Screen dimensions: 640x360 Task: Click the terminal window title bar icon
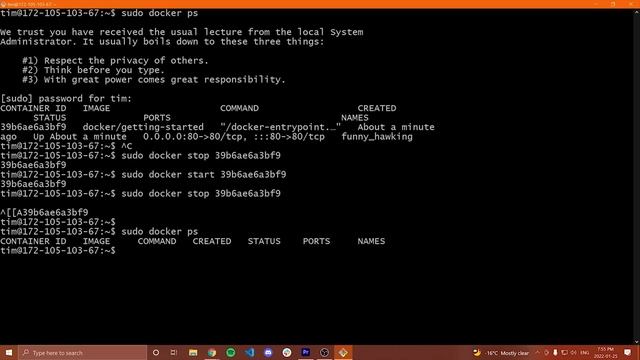pyautogui.click(x=3, y=4)
